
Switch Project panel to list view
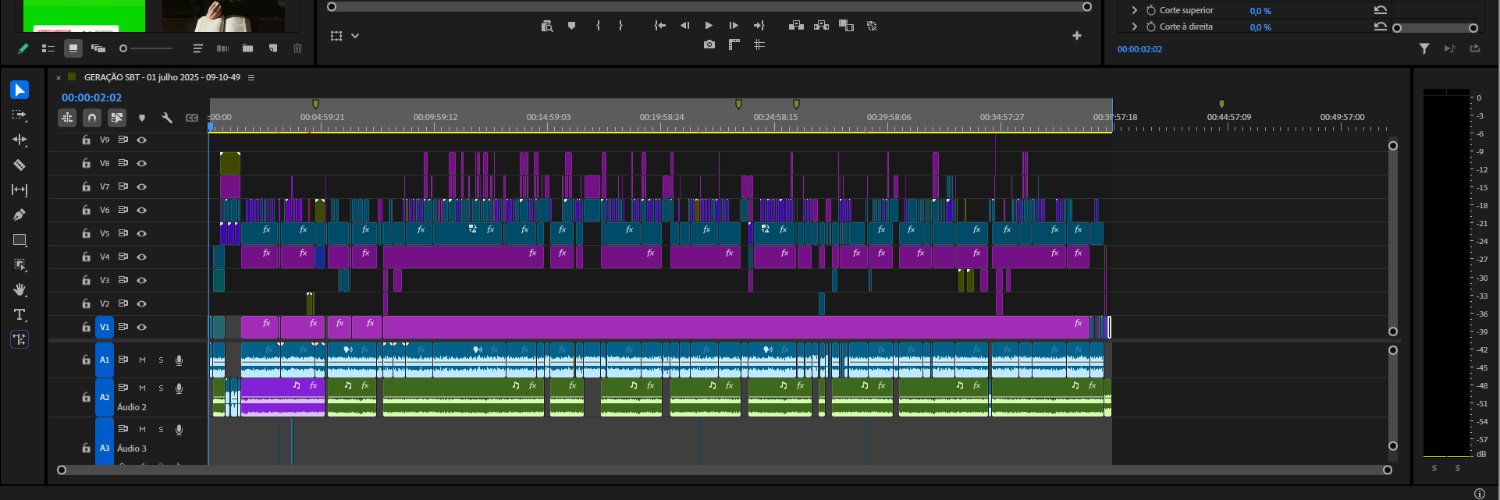tap(48, 48)
